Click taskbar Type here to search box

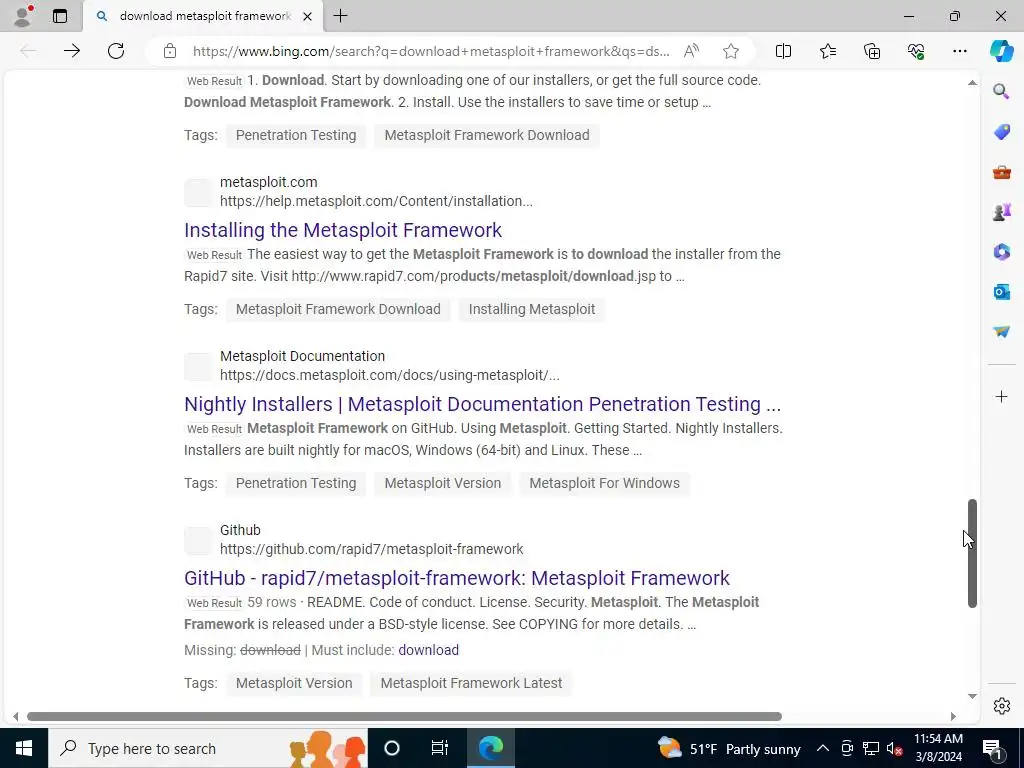[x=208, y=748]
